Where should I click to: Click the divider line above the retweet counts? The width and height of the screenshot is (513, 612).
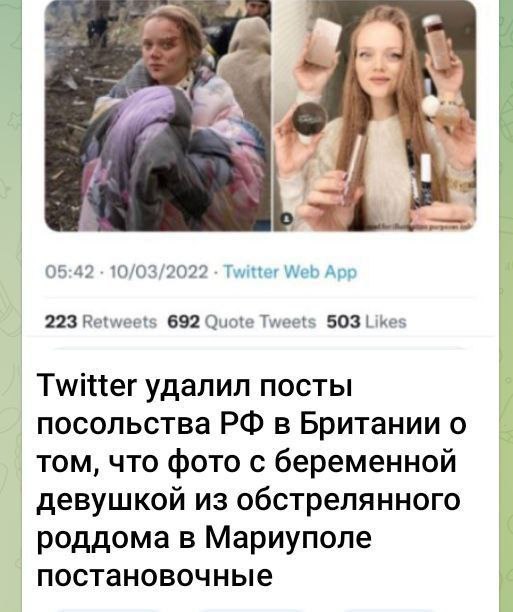tap(261, 298)
